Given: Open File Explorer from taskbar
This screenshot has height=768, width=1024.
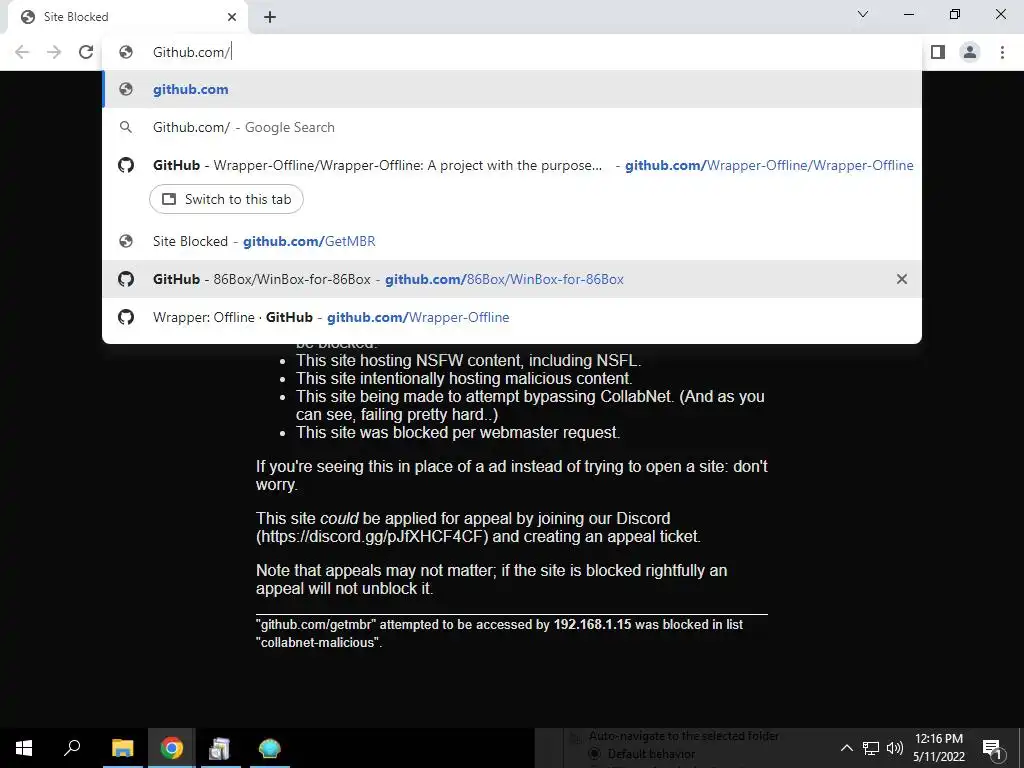Looking at the screenshot, I should (x=123, y=748).
